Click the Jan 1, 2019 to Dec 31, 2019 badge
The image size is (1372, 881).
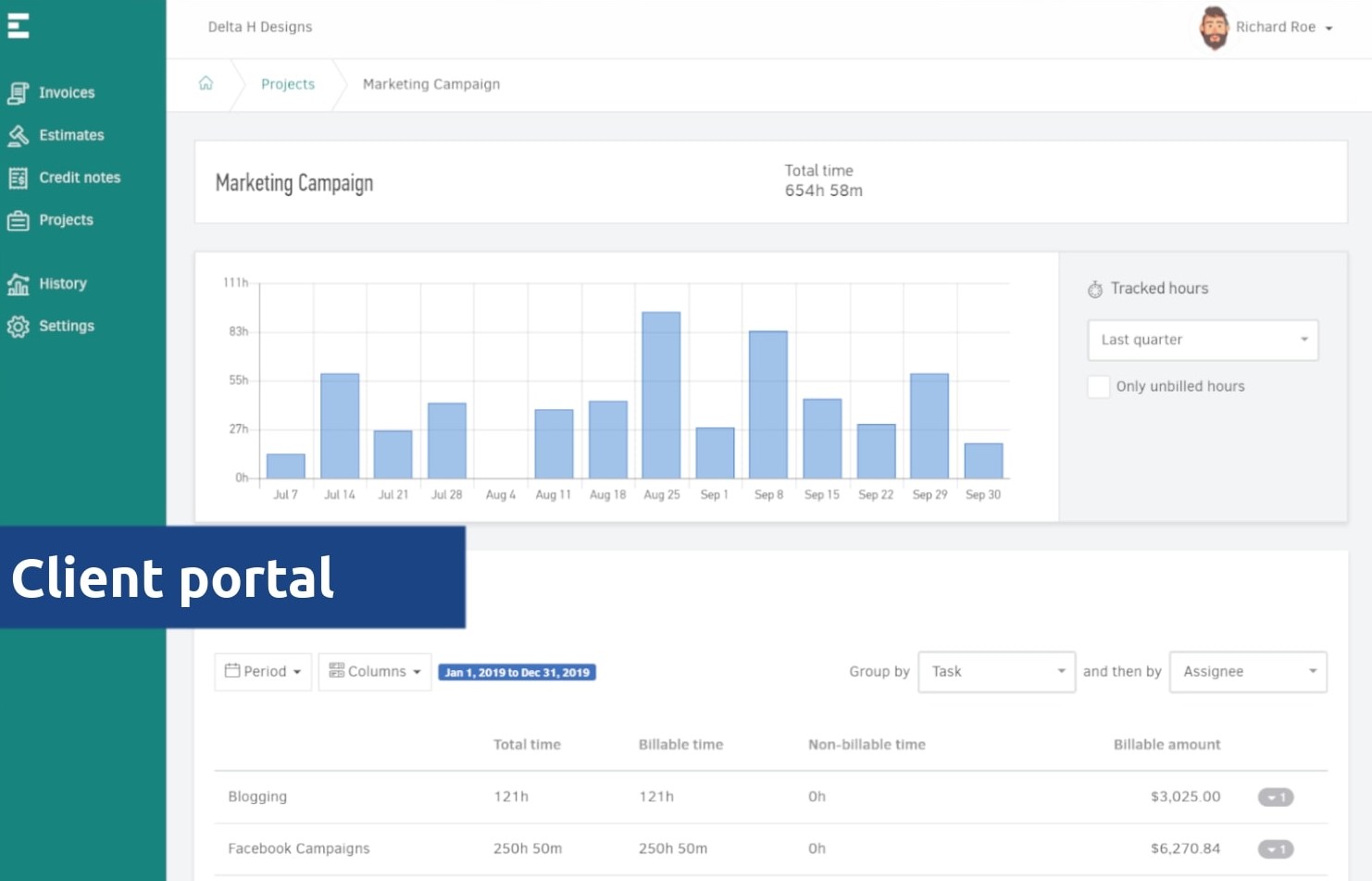coord(517,673)
